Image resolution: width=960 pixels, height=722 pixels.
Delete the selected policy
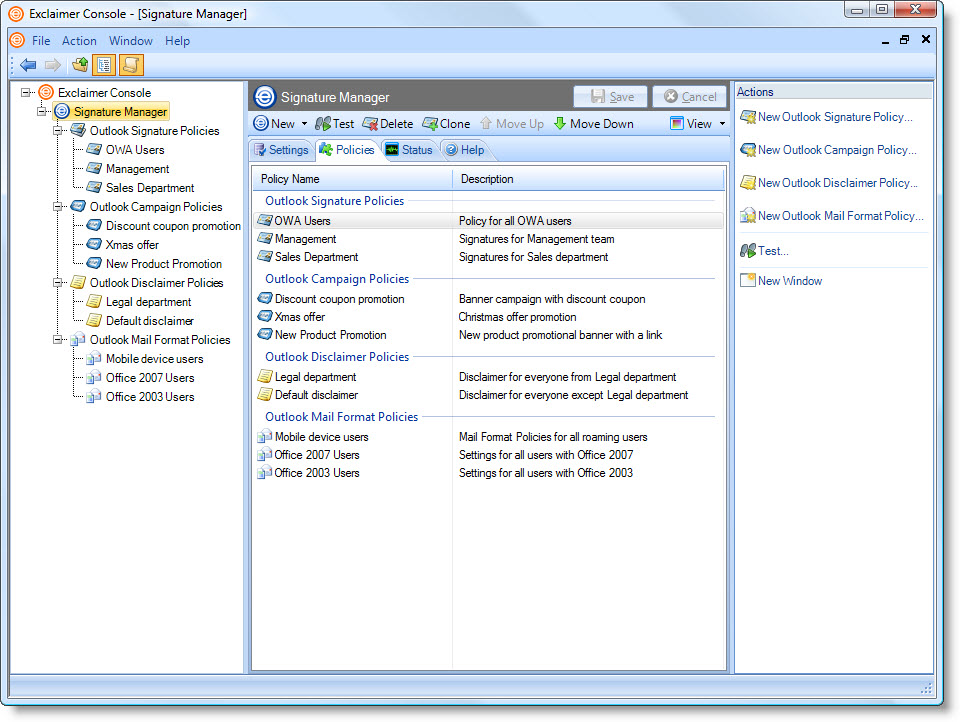(388, 124)
